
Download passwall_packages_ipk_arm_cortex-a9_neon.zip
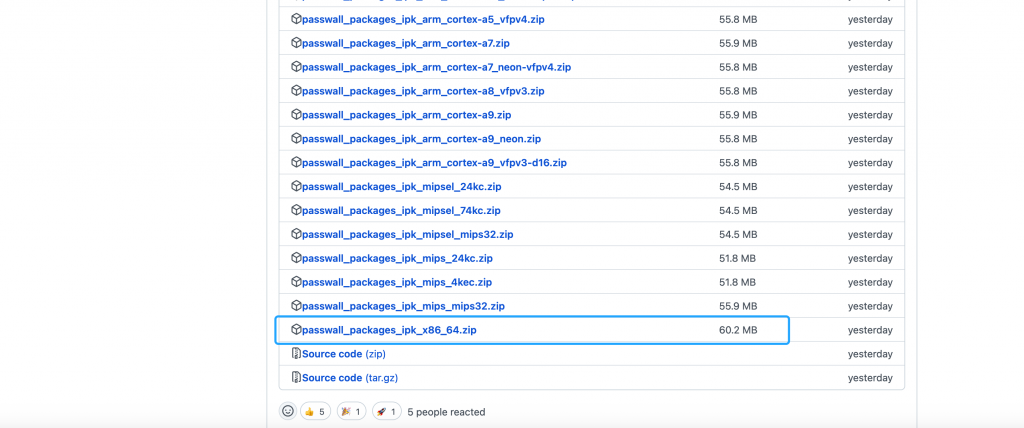pyautogui.click(x=421, y=139)
